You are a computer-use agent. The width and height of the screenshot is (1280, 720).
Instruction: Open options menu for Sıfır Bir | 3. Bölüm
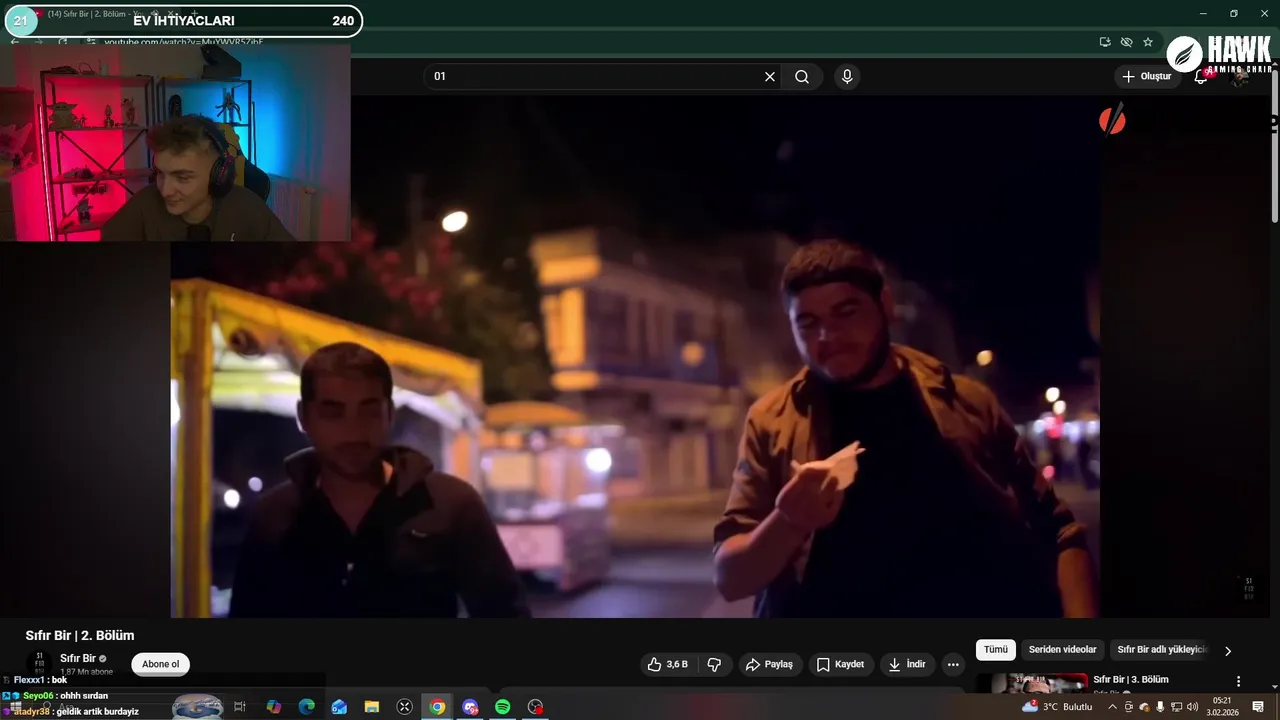click(x=1238, y=681)
